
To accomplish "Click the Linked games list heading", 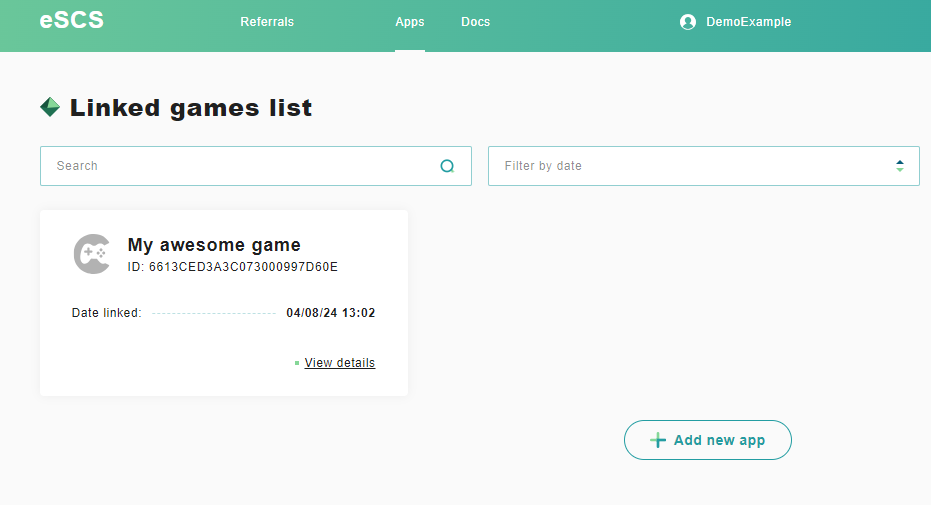I will pos(190,108).
